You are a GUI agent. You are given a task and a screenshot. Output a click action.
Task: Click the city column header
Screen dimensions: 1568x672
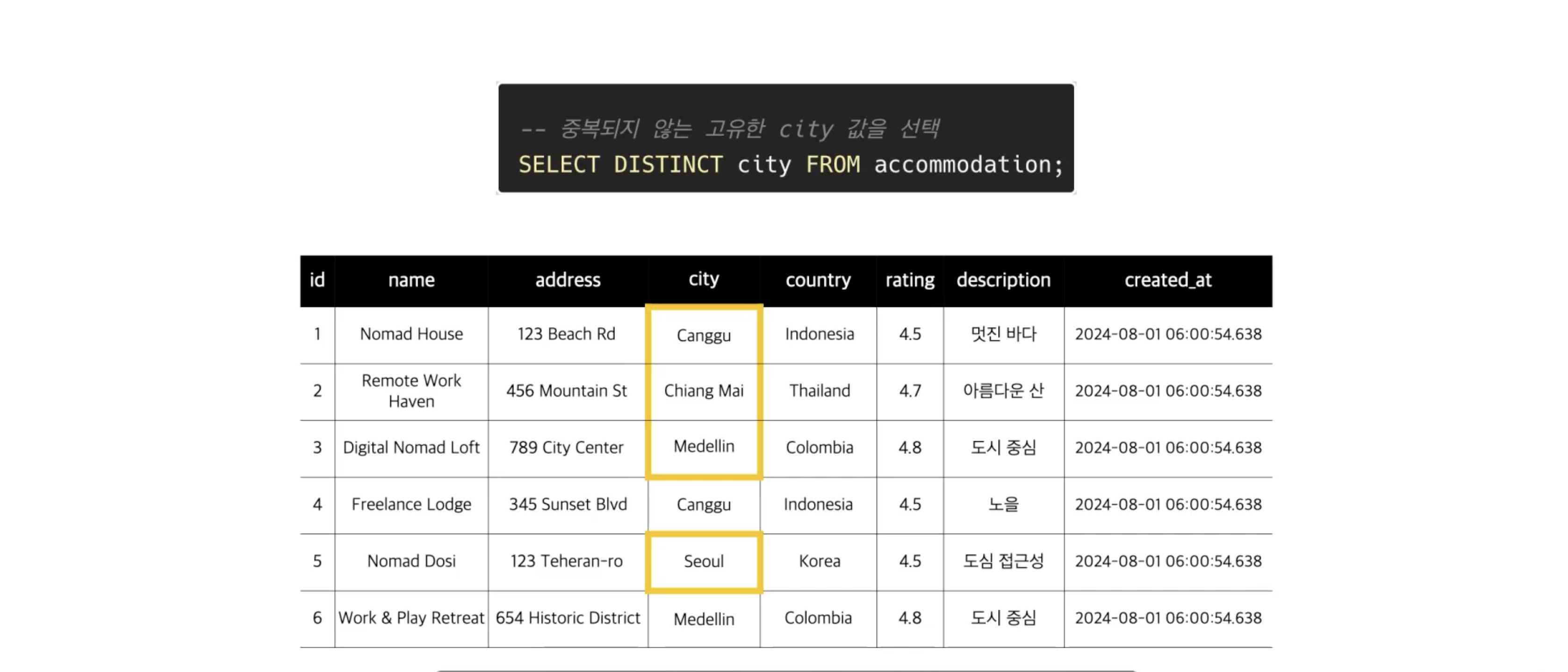coord(704,279)
